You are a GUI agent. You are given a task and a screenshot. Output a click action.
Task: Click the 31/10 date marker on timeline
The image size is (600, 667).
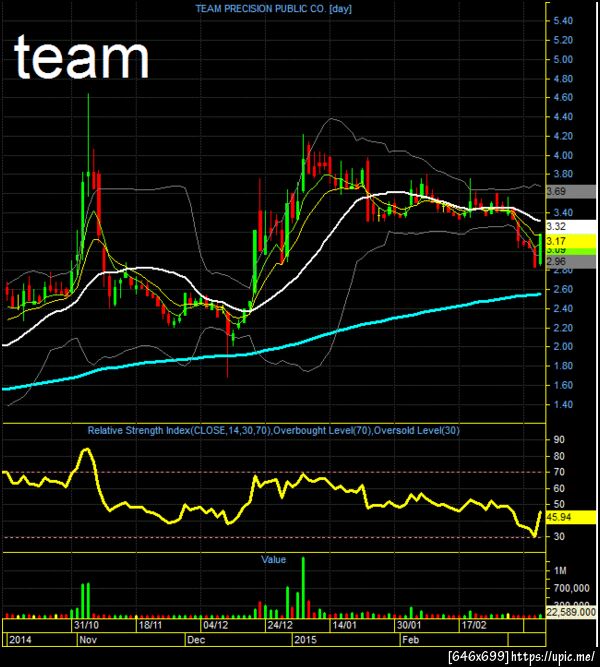(86, 625)
